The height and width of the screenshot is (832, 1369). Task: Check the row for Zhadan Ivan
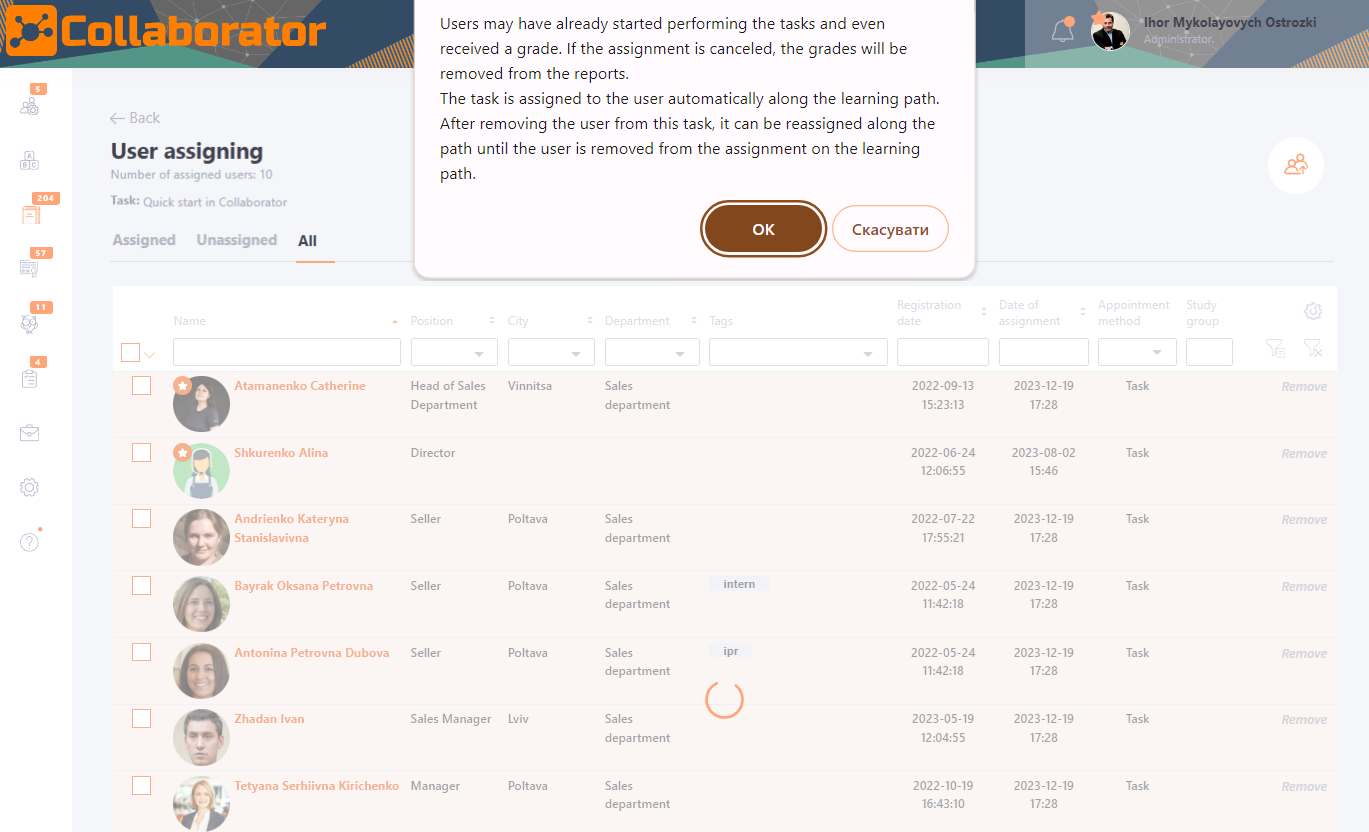coord(141,718)
